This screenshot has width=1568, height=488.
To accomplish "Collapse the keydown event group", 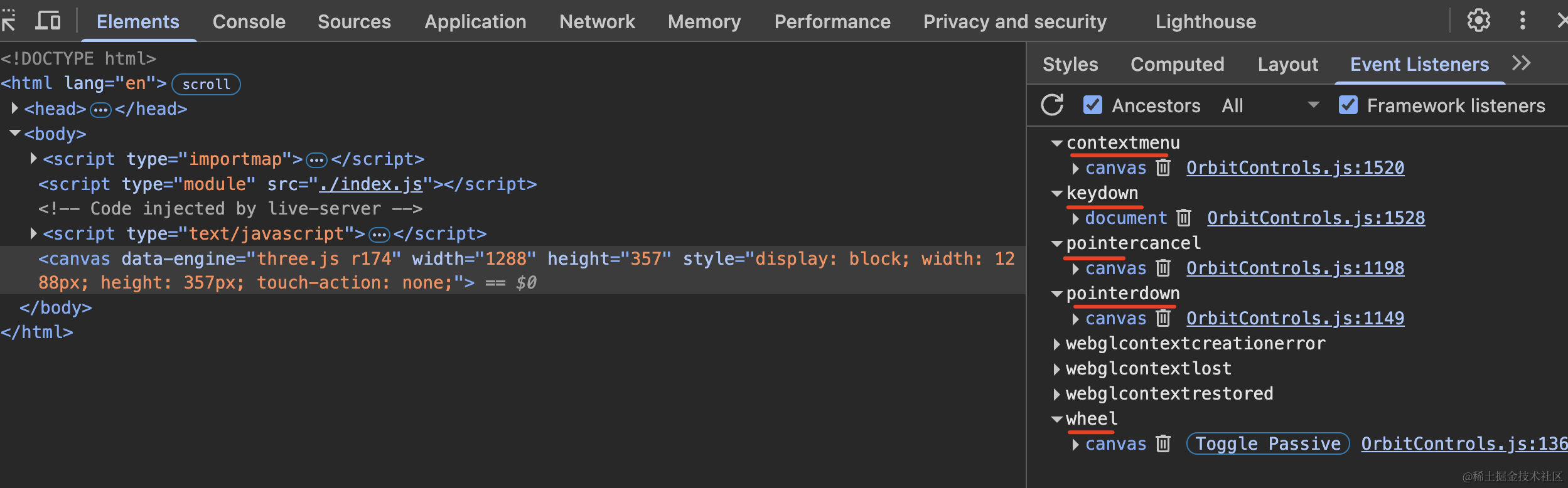I will 1057,193.
